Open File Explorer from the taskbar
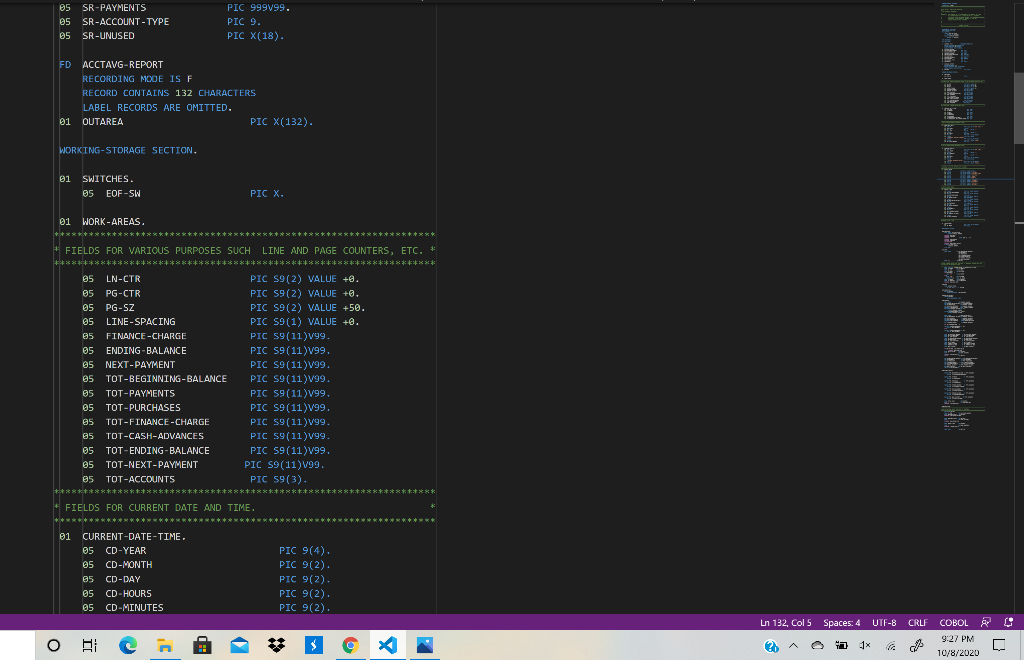Image resolution: width=1024 pixels, height=660 pixels. [x=165, y=645]
